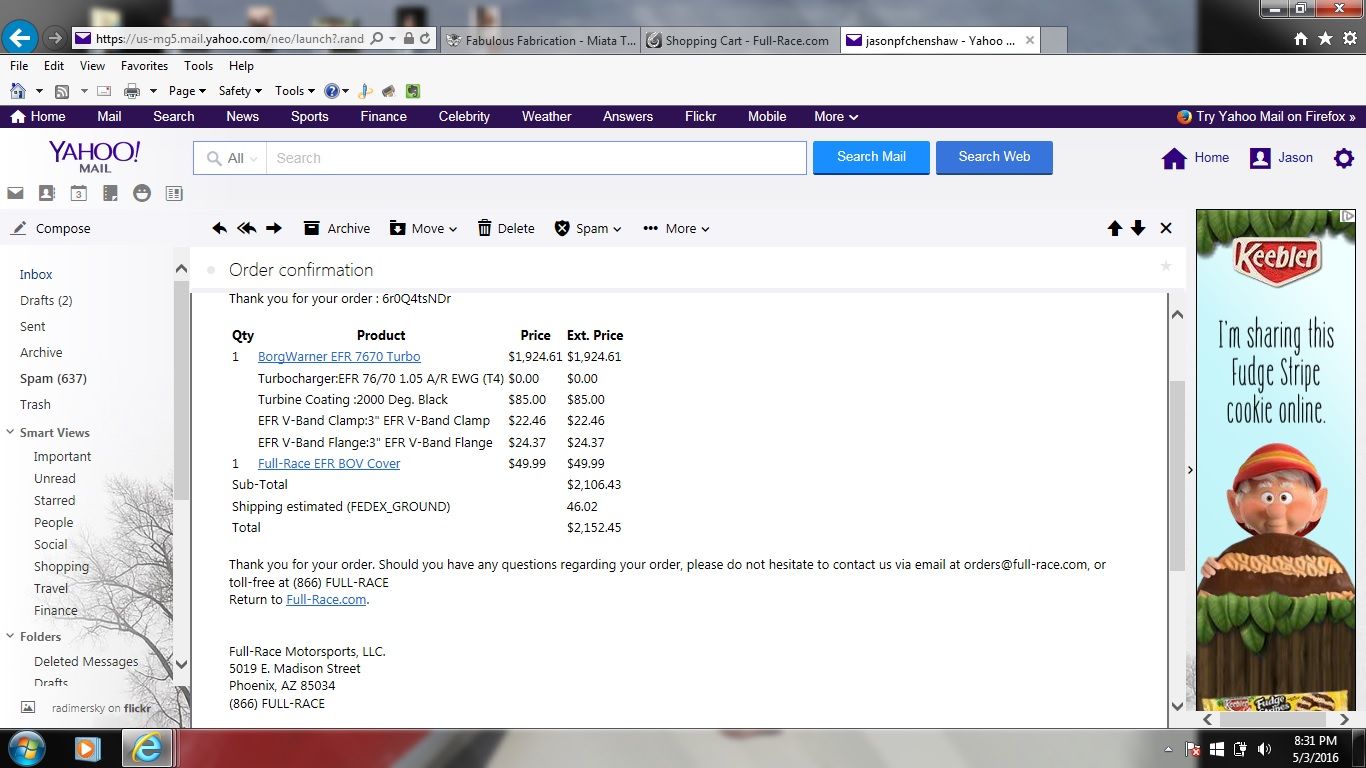This screenshot has width=1366, height=768.
Task: Go back with the browser back arrow
Action: tap(20, 39)
